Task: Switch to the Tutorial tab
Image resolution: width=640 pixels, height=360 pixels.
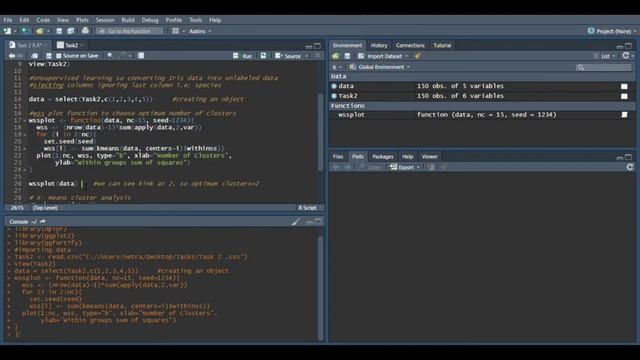Action: coord(442,46)
